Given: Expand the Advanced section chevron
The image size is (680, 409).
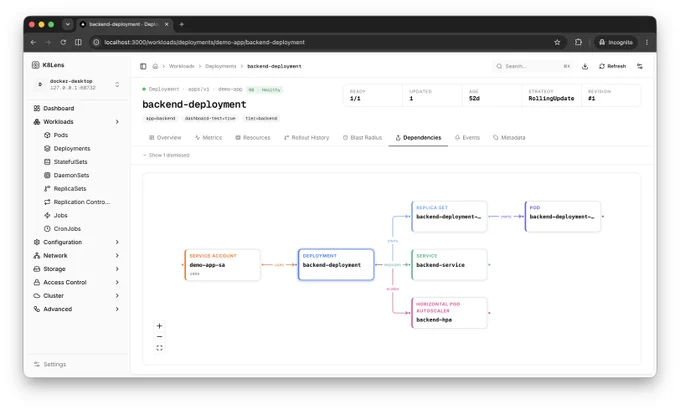Looking at the screenshot, I should [117, 309].
